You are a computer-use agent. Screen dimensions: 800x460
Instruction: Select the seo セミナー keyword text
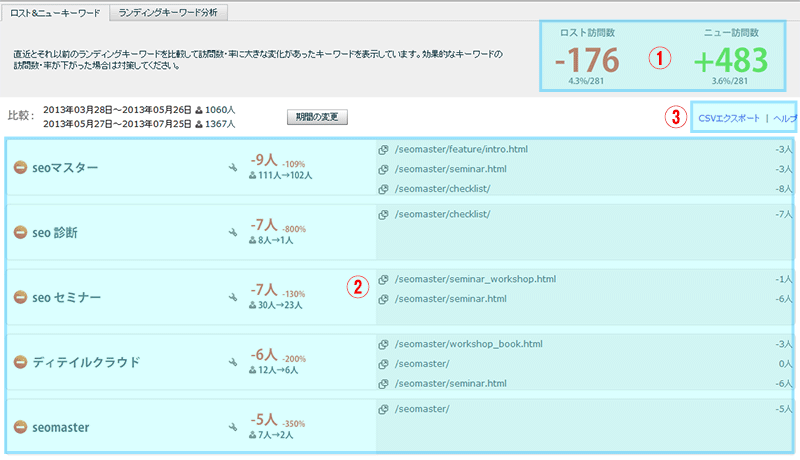66,297
